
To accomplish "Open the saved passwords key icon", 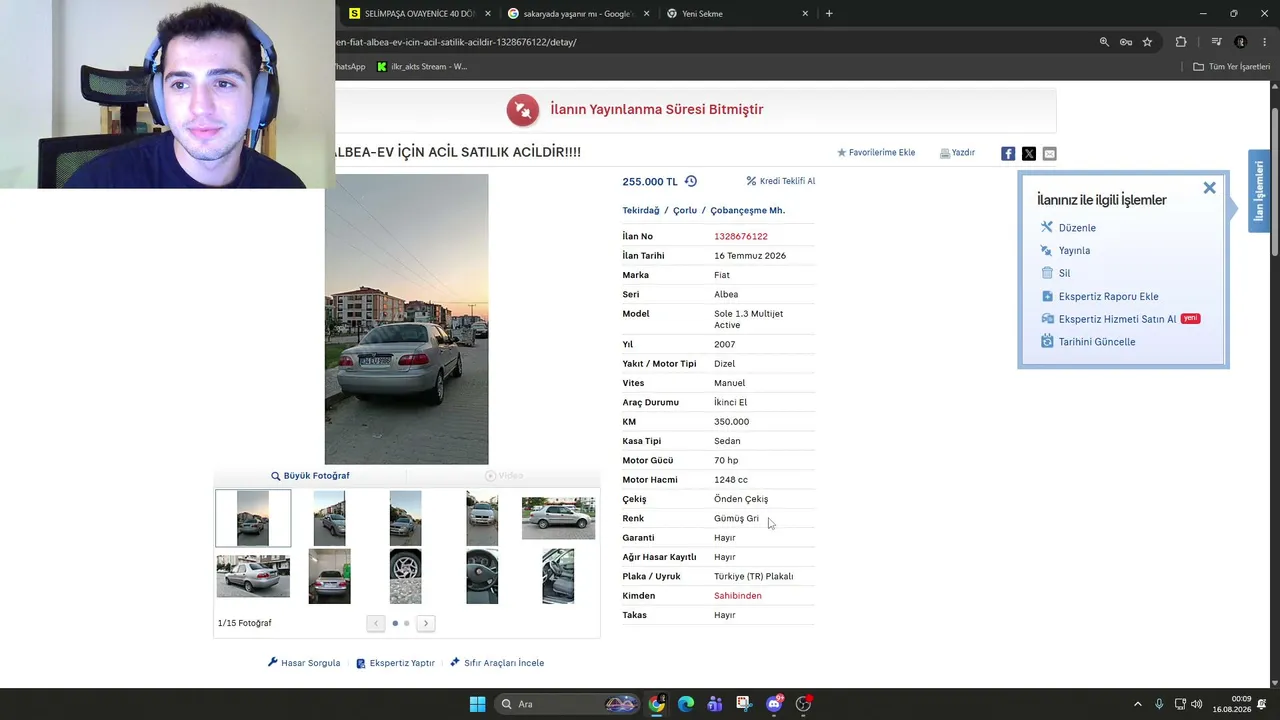I will pos(1126,42).
